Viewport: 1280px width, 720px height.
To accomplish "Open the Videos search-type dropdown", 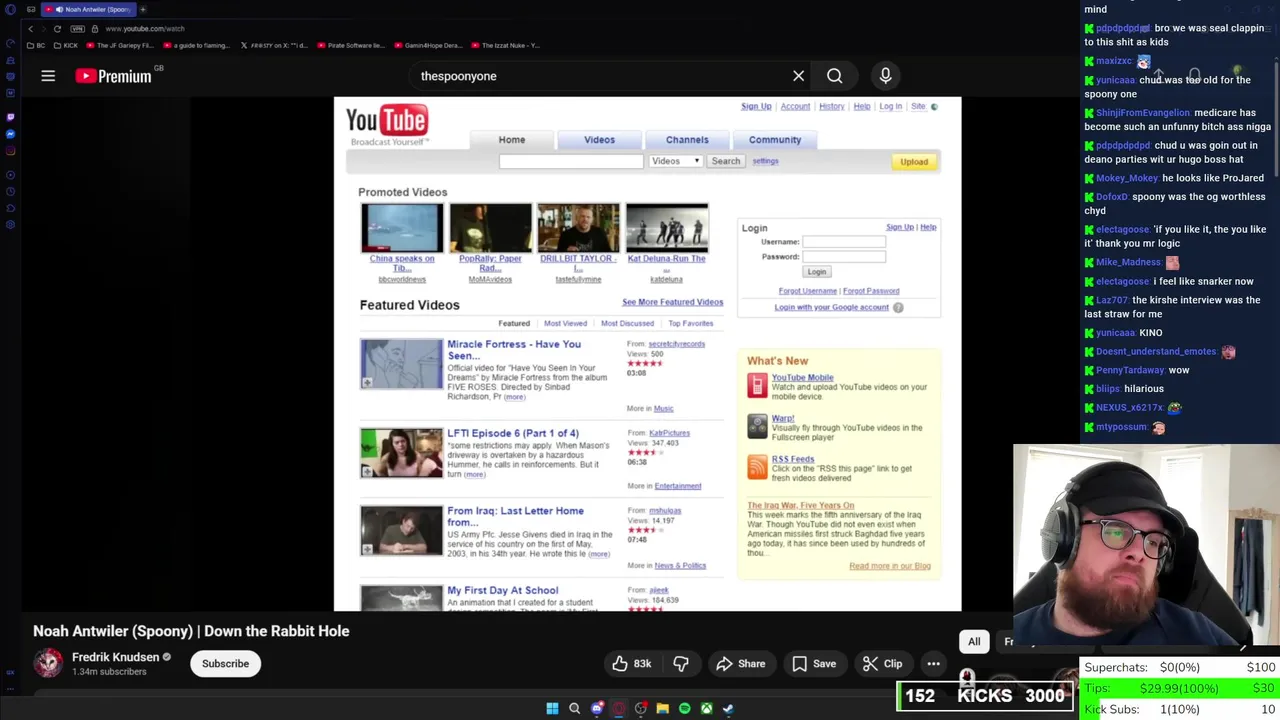I will 676,161.
